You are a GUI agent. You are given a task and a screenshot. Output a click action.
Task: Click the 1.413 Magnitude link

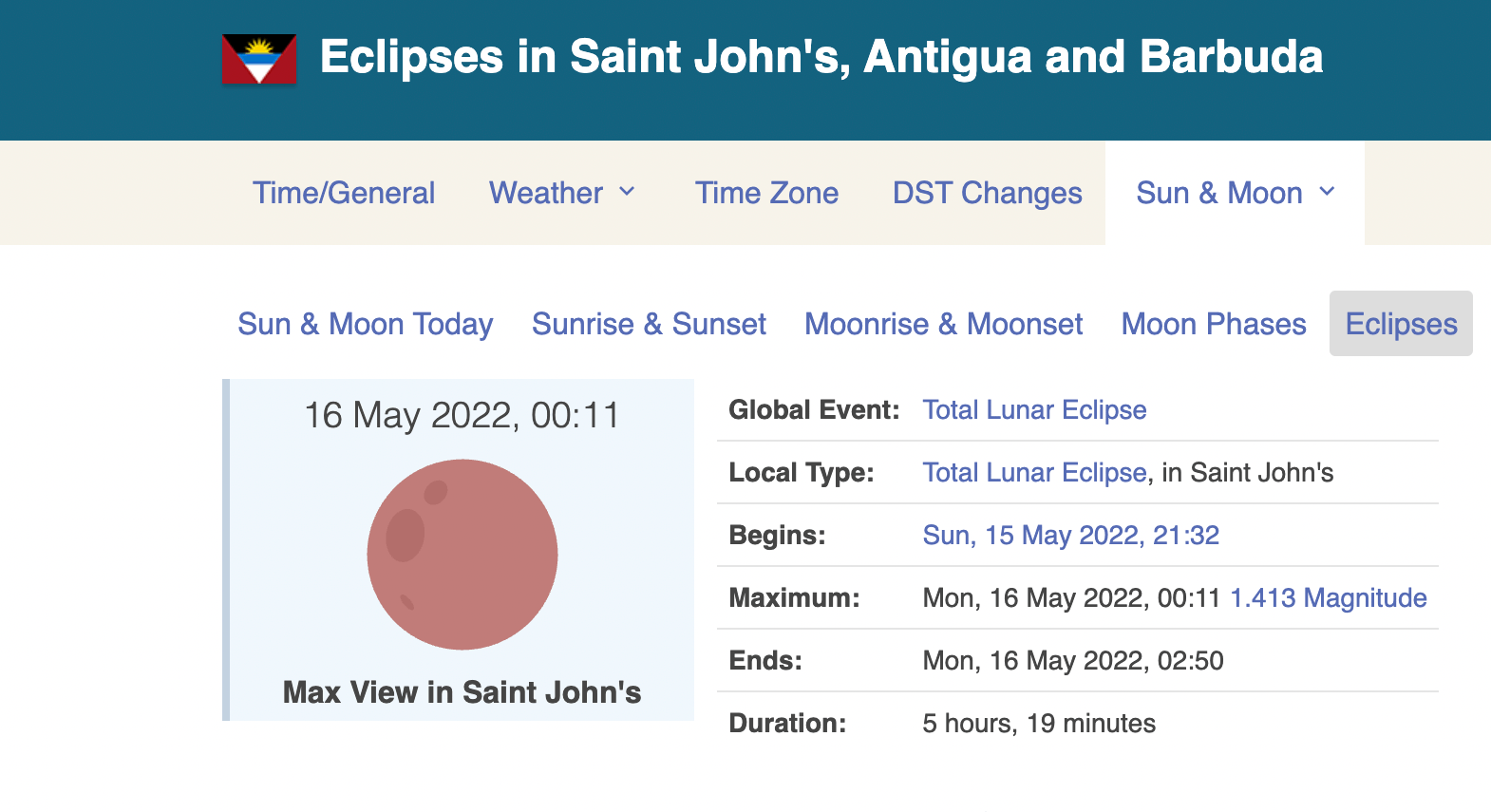(x=1328, y=597)
